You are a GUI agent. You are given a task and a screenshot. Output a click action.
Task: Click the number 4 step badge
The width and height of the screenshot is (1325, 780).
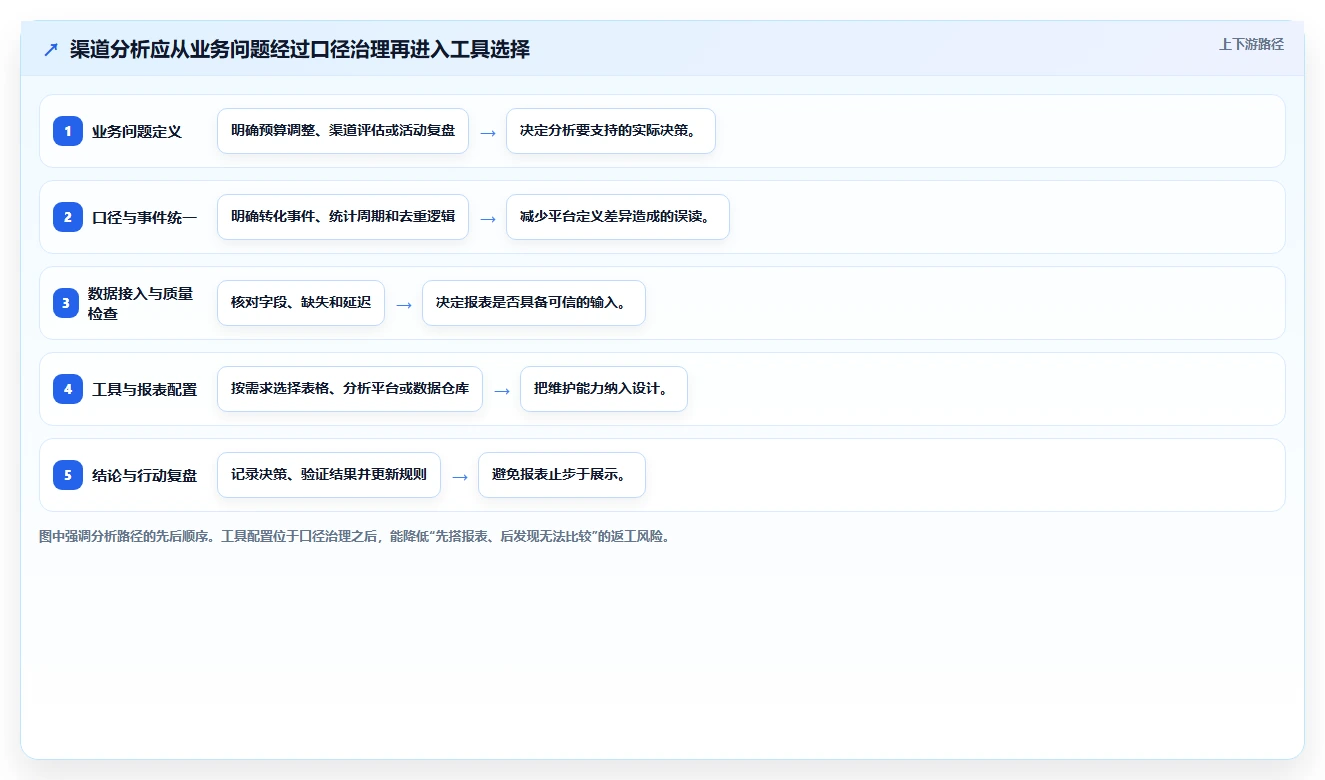[x=68, y=389]
